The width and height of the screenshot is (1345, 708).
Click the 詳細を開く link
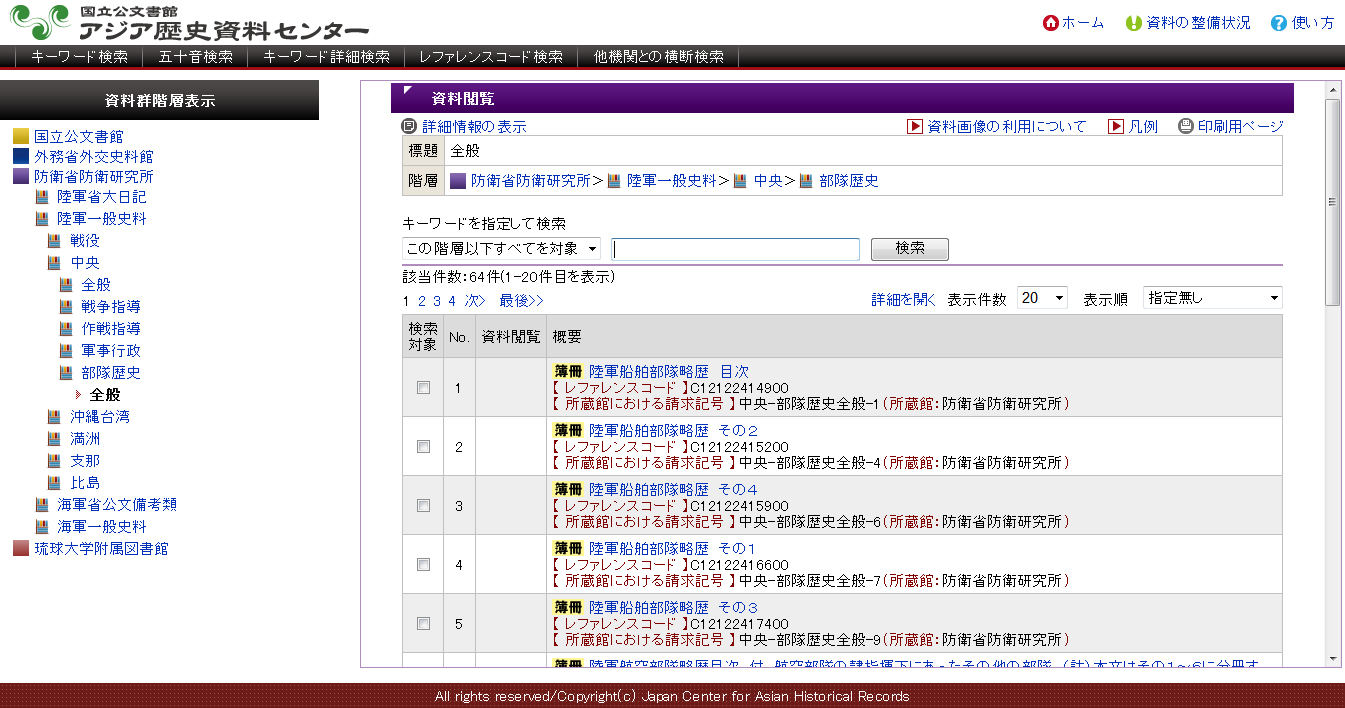[x=903, y=299]
